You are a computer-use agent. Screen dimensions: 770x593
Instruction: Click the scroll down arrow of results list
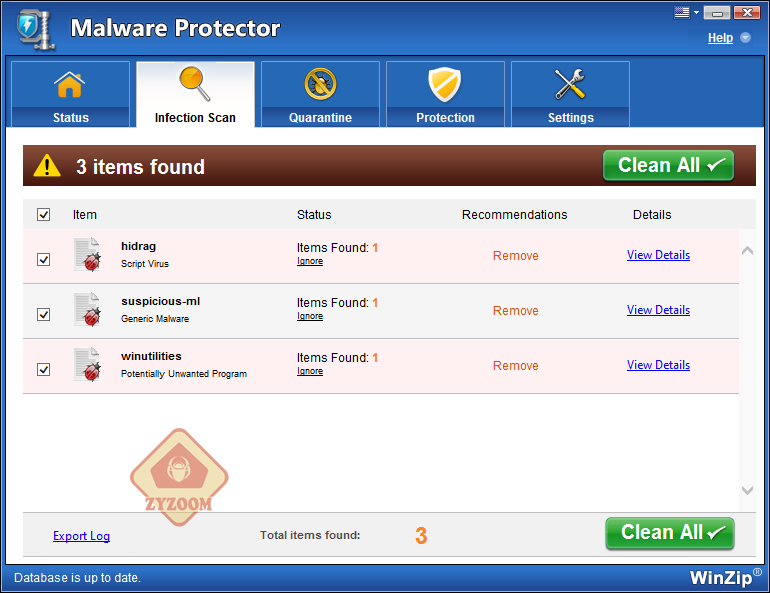pos(747,490)
